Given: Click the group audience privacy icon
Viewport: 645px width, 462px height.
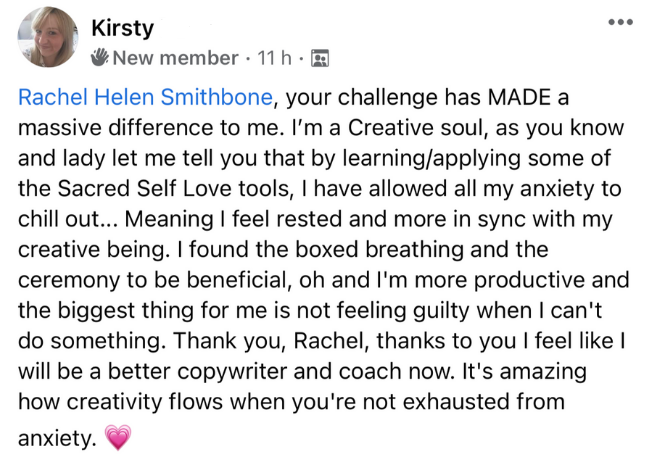Looking at the screenshot, I should point(320,59).
